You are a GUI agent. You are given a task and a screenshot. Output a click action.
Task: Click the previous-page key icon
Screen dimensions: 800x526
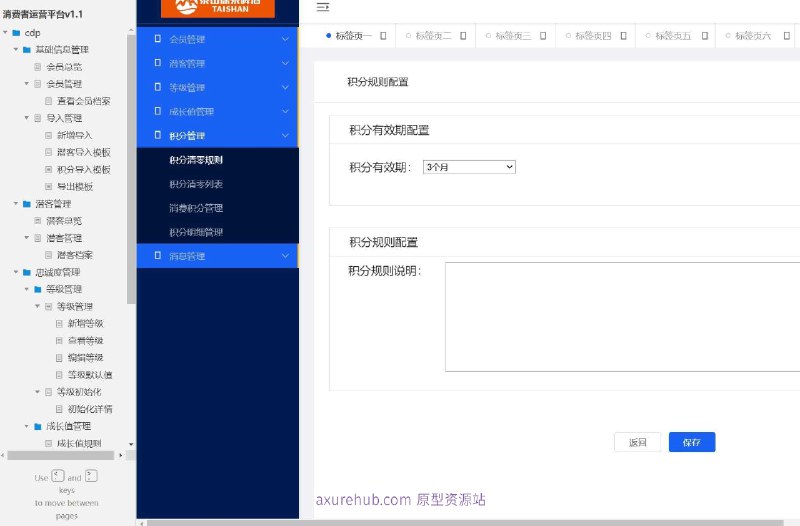pos(58,476)
